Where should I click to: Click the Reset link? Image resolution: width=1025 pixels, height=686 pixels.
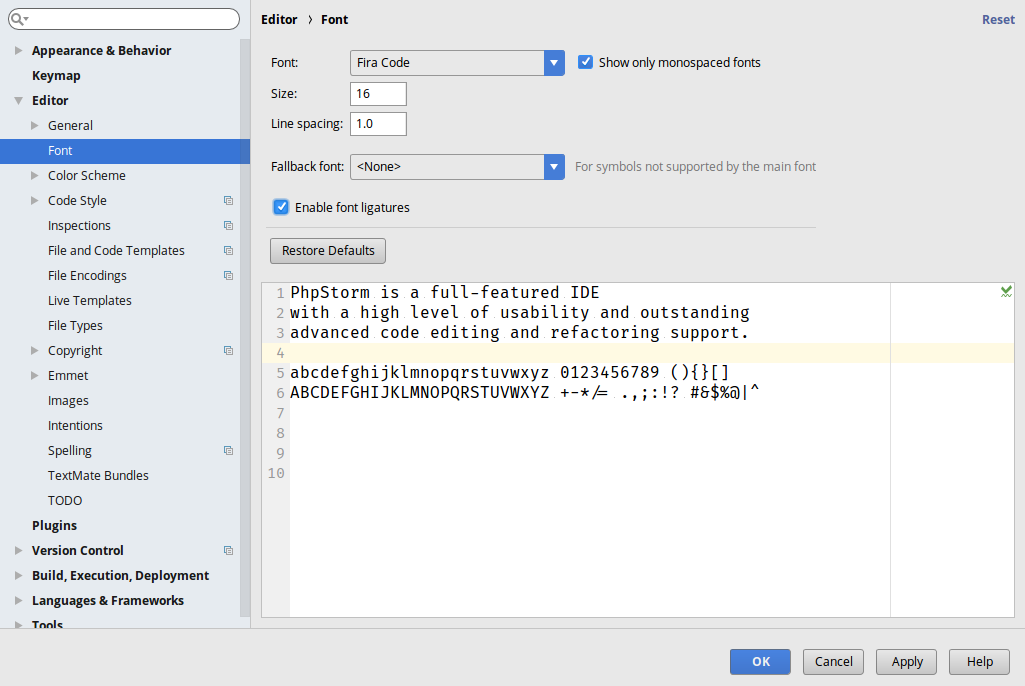coord(998,20)
